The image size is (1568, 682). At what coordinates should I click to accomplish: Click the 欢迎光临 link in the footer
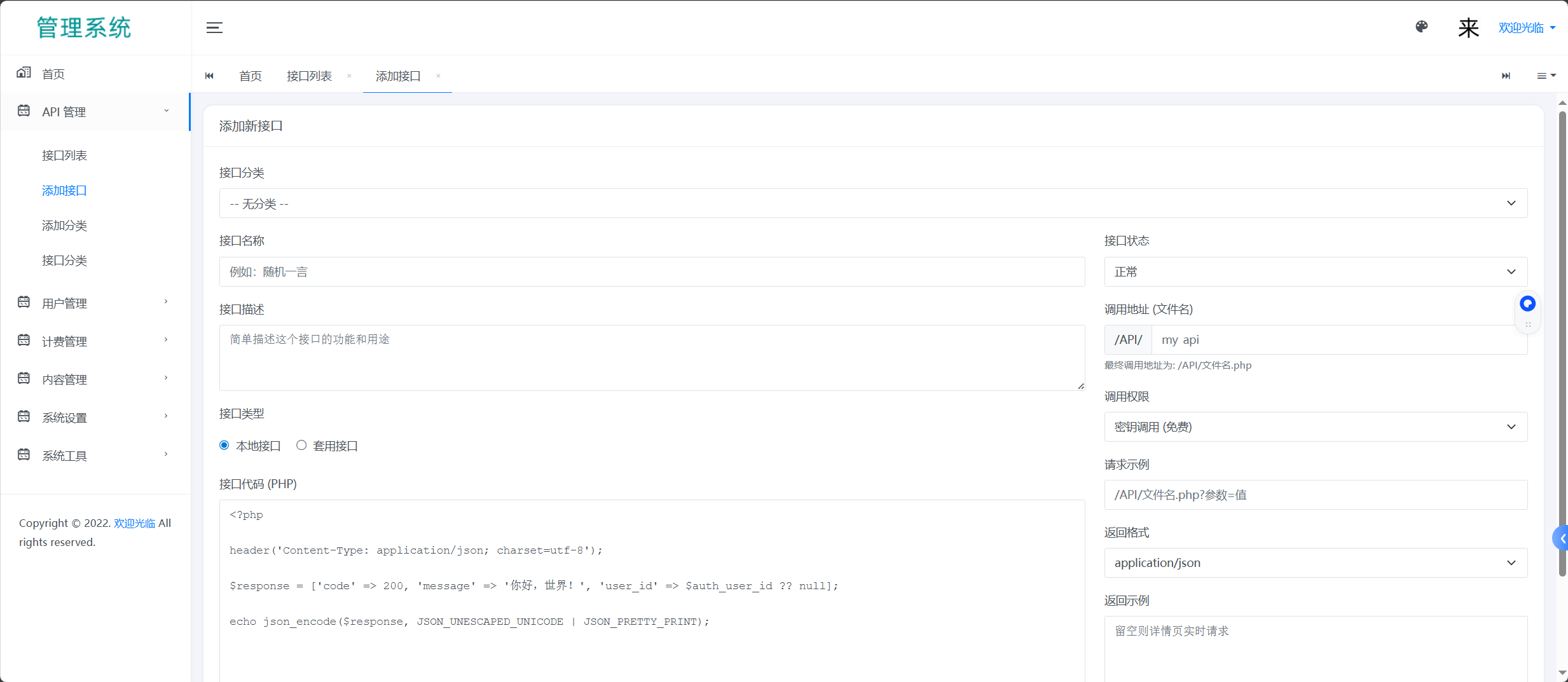pyautogui.click(x=135, y=523)
